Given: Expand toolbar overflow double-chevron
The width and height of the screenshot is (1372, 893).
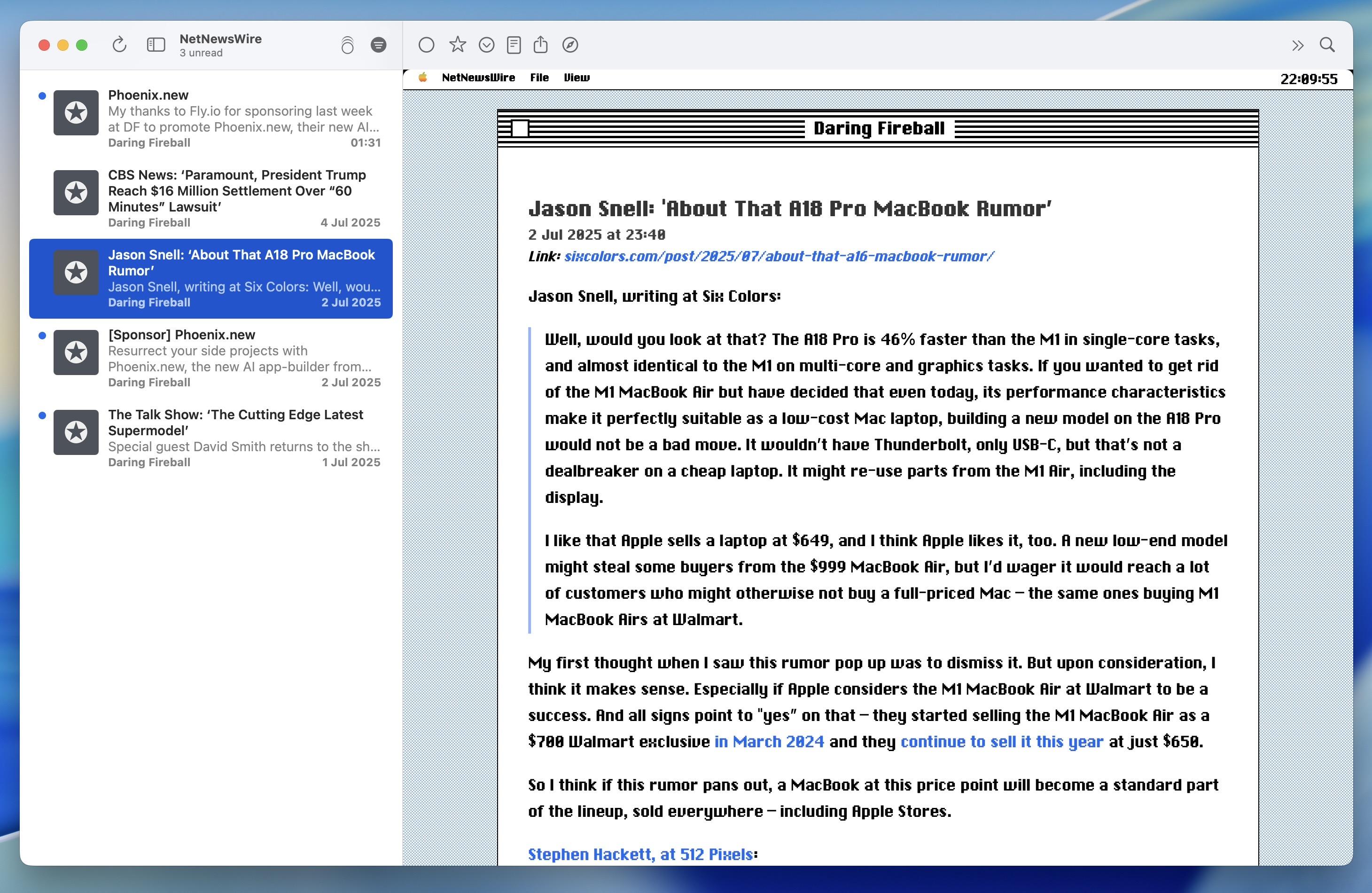Looking at the screenshot, I should [1298, 45].
